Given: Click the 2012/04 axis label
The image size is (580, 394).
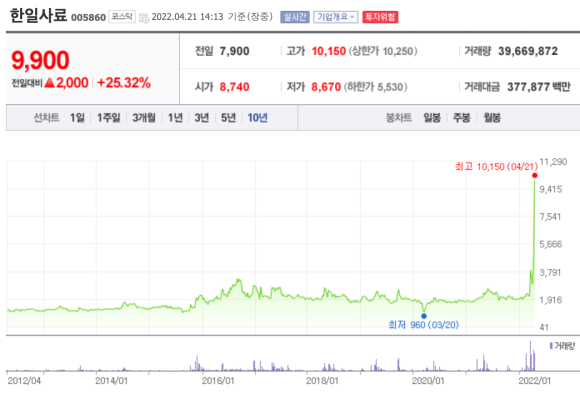Looking at the screenshot, I should [x=24, y=381].
